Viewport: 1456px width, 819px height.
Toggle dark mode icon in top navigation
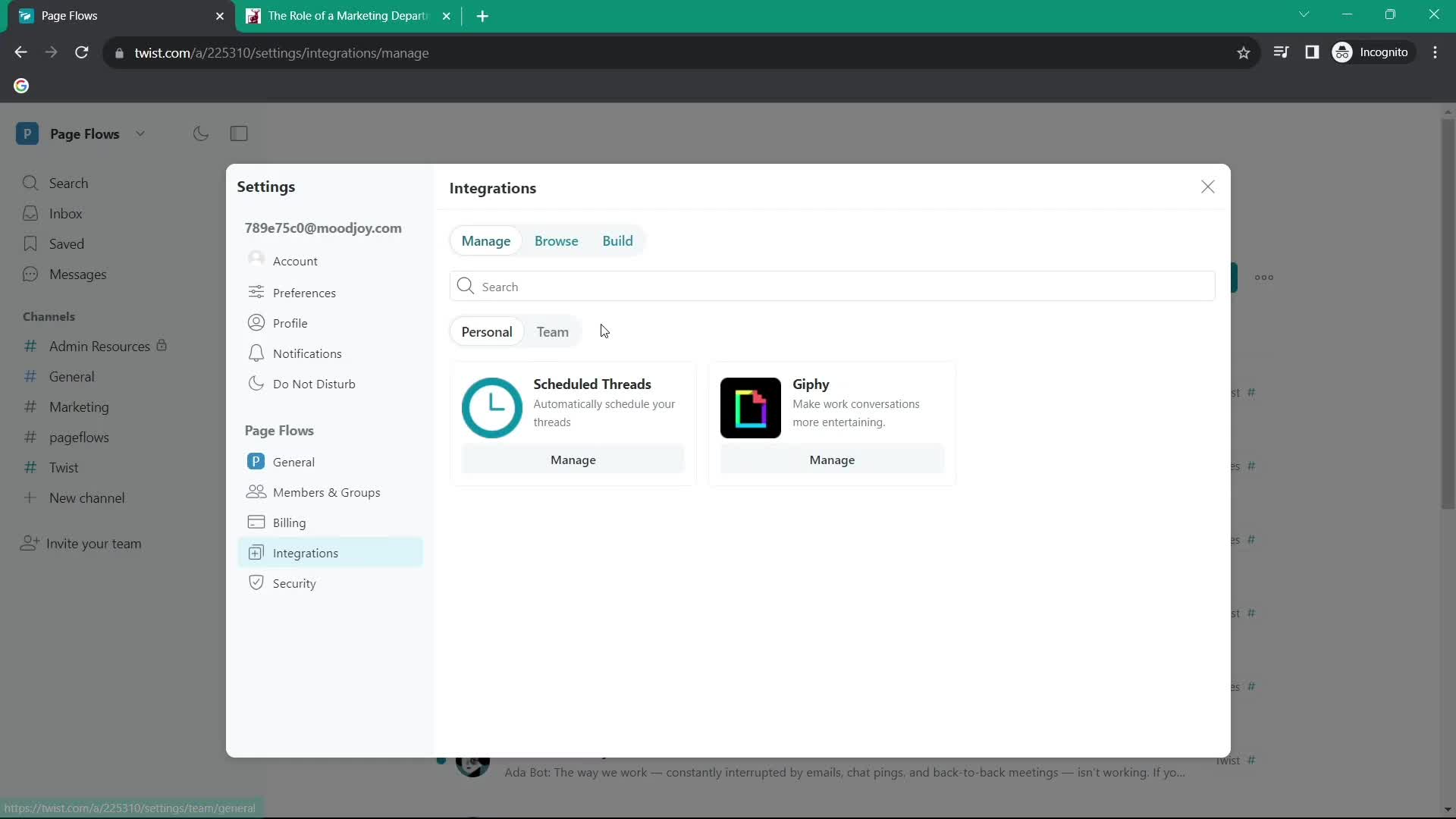click(x=200, y=133)
